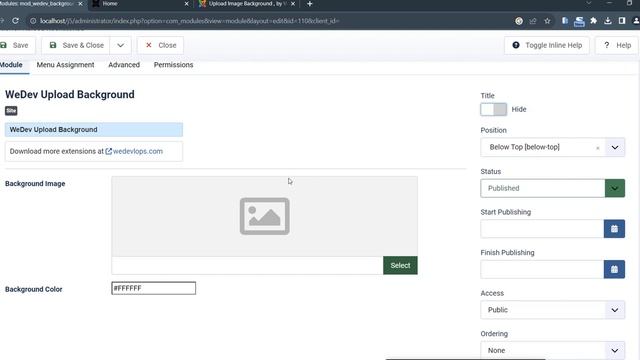Open Start Publishing calendar picker
The width and height of the screenshot is (640, 360).
coord(614,229)
